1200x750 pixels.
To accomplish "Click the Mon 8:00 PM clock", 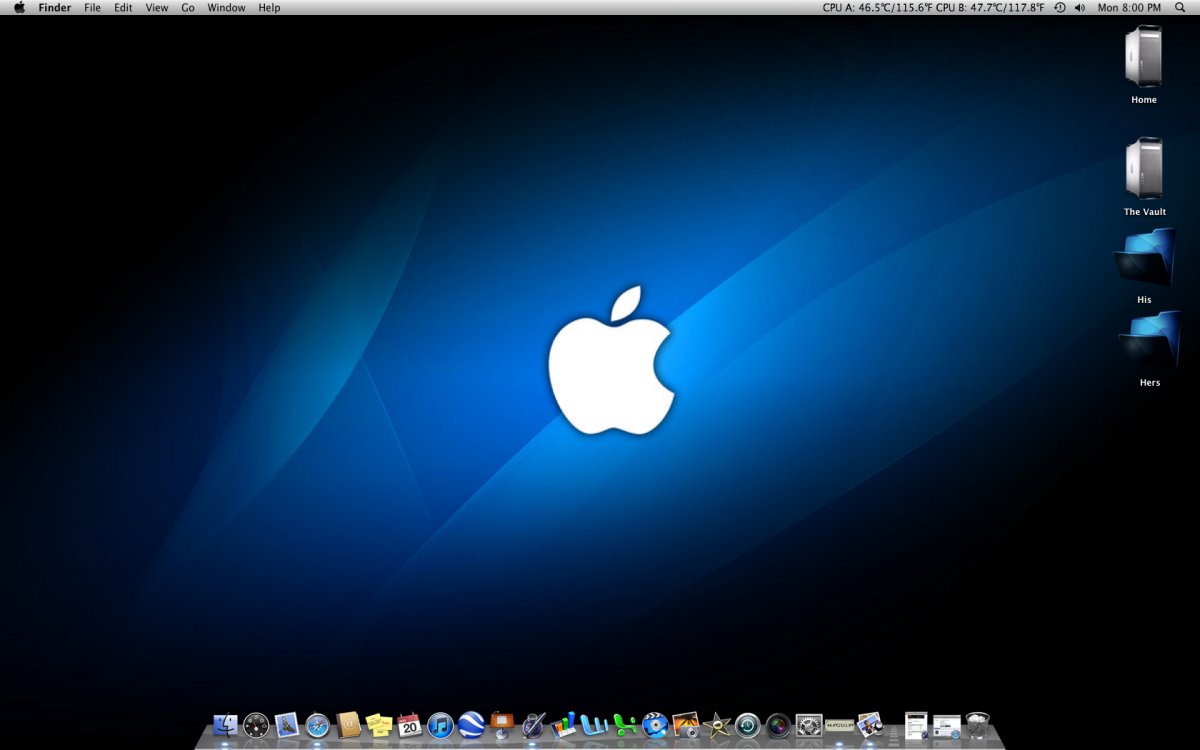I will pyautogui.click(x=1129, y=7).
